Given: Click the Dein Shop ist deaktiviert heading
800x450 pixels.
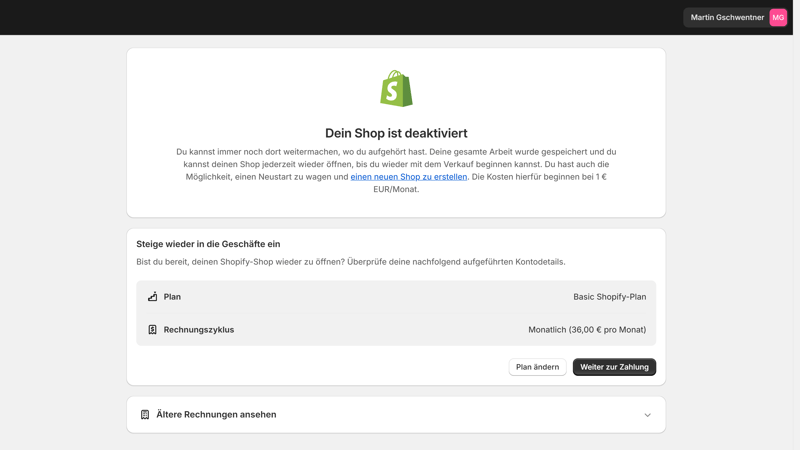Looking at the screenshot, I should pyautogui.click(x=396, y=133).
